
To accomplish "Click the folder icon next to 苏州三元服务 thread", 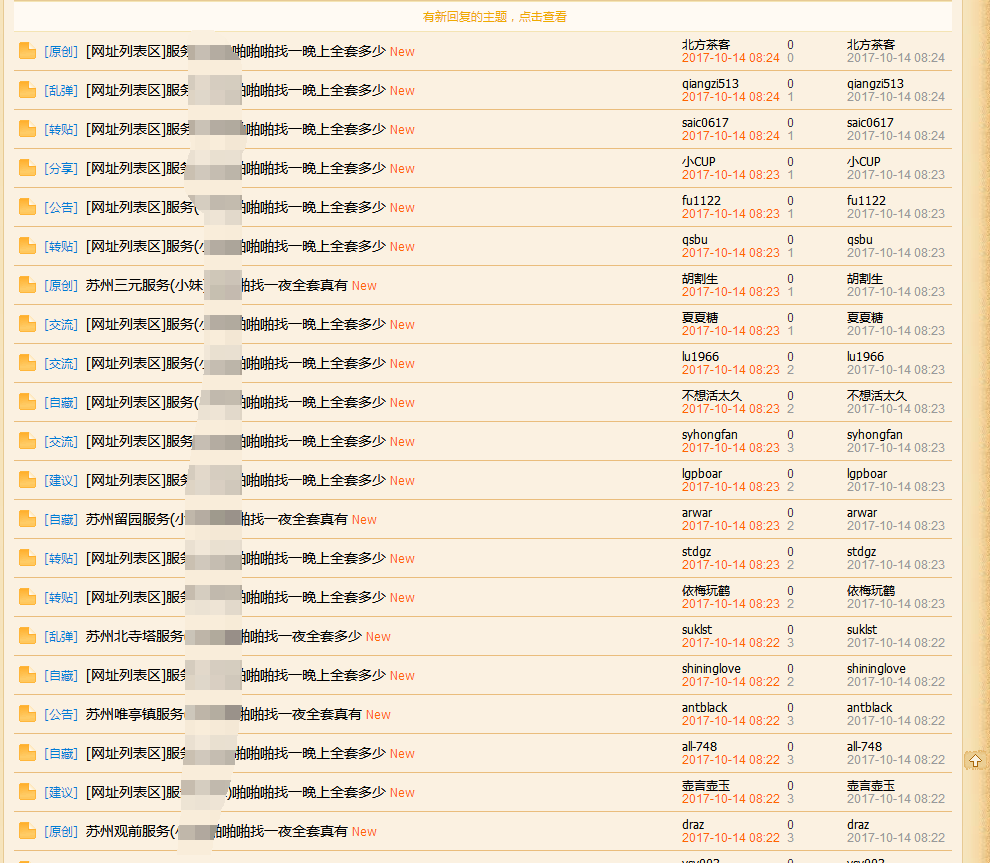I will click(x=26, y=285).
